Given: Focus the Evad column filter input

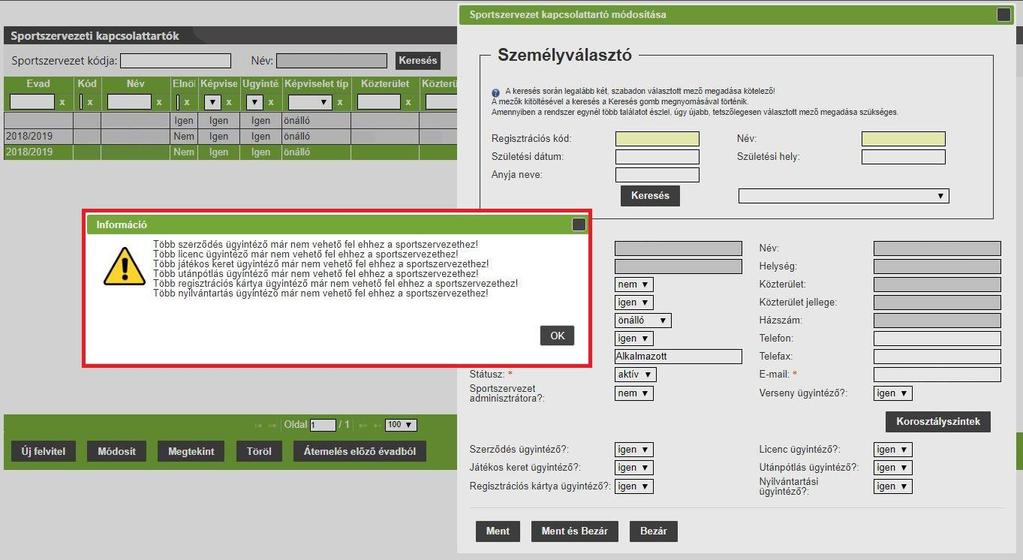Looking at the screenshot, I should click(x=33, y=102).
